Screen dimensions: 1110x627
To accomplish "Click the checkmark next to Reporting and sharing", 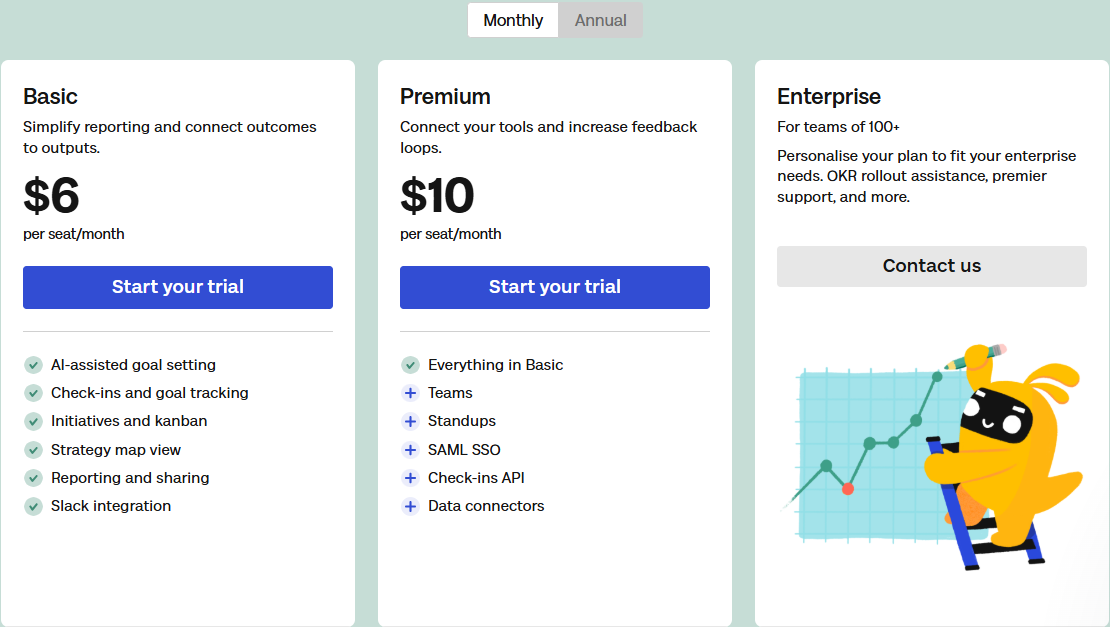I will (33, 478).
